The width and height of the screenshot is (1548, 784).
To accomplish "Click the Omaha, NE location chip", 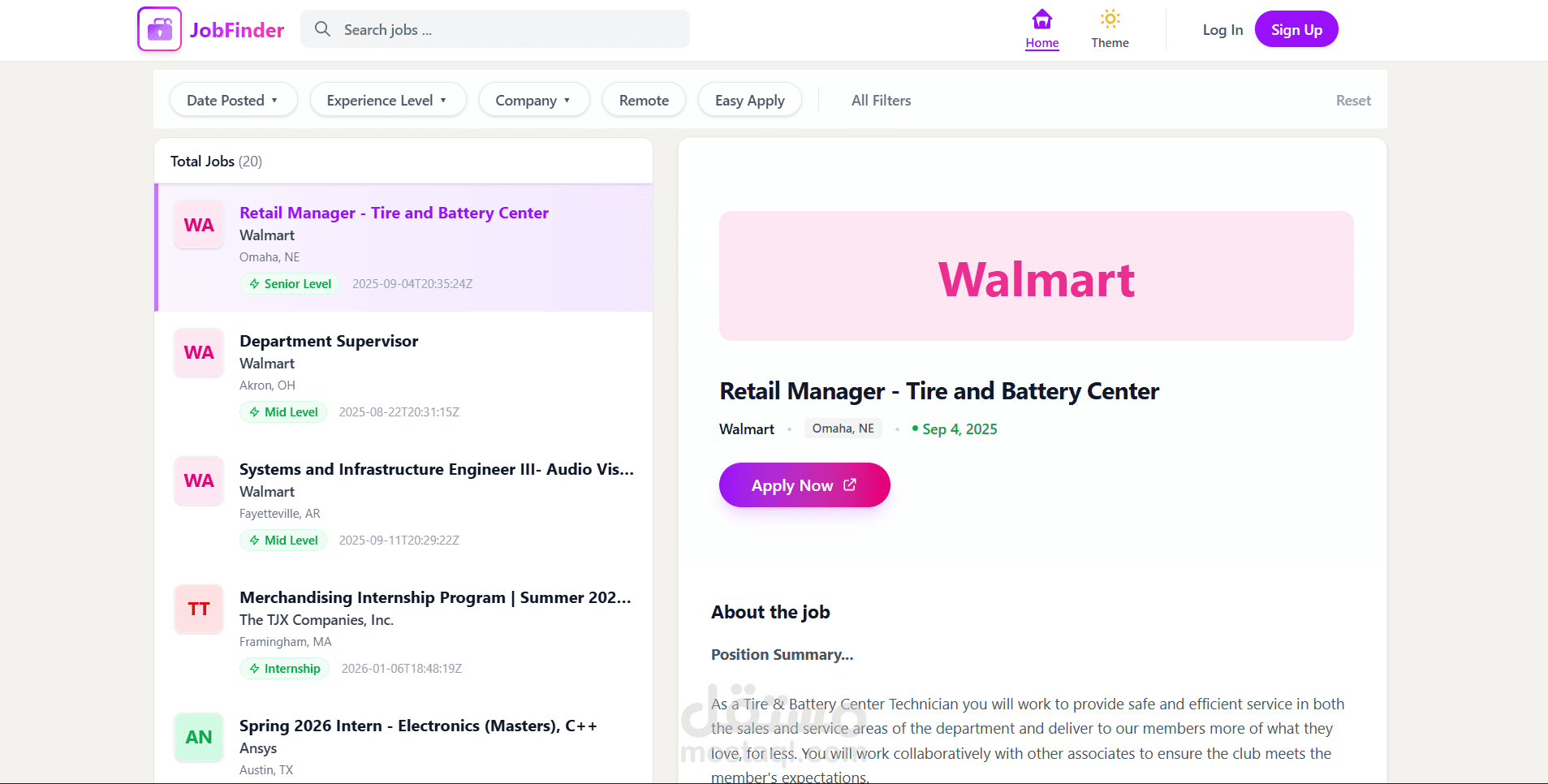I will (x=843, y=428).
